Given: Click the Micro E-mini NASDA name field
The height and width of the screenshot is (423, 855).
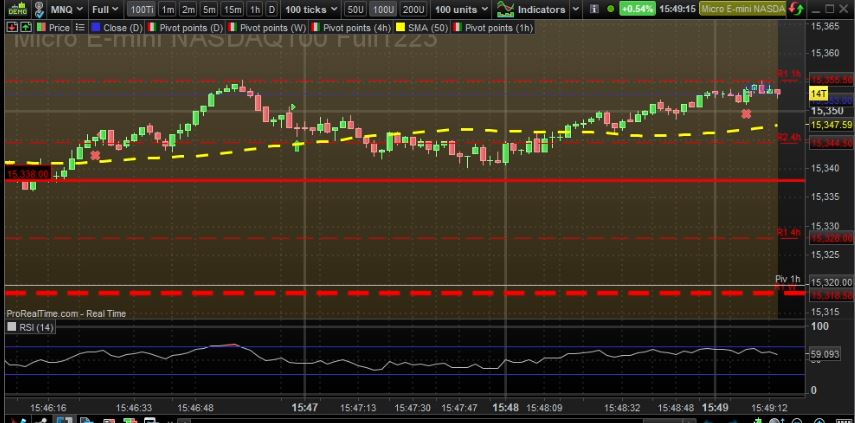Looking at the screenshot, I should pos(743,9).
